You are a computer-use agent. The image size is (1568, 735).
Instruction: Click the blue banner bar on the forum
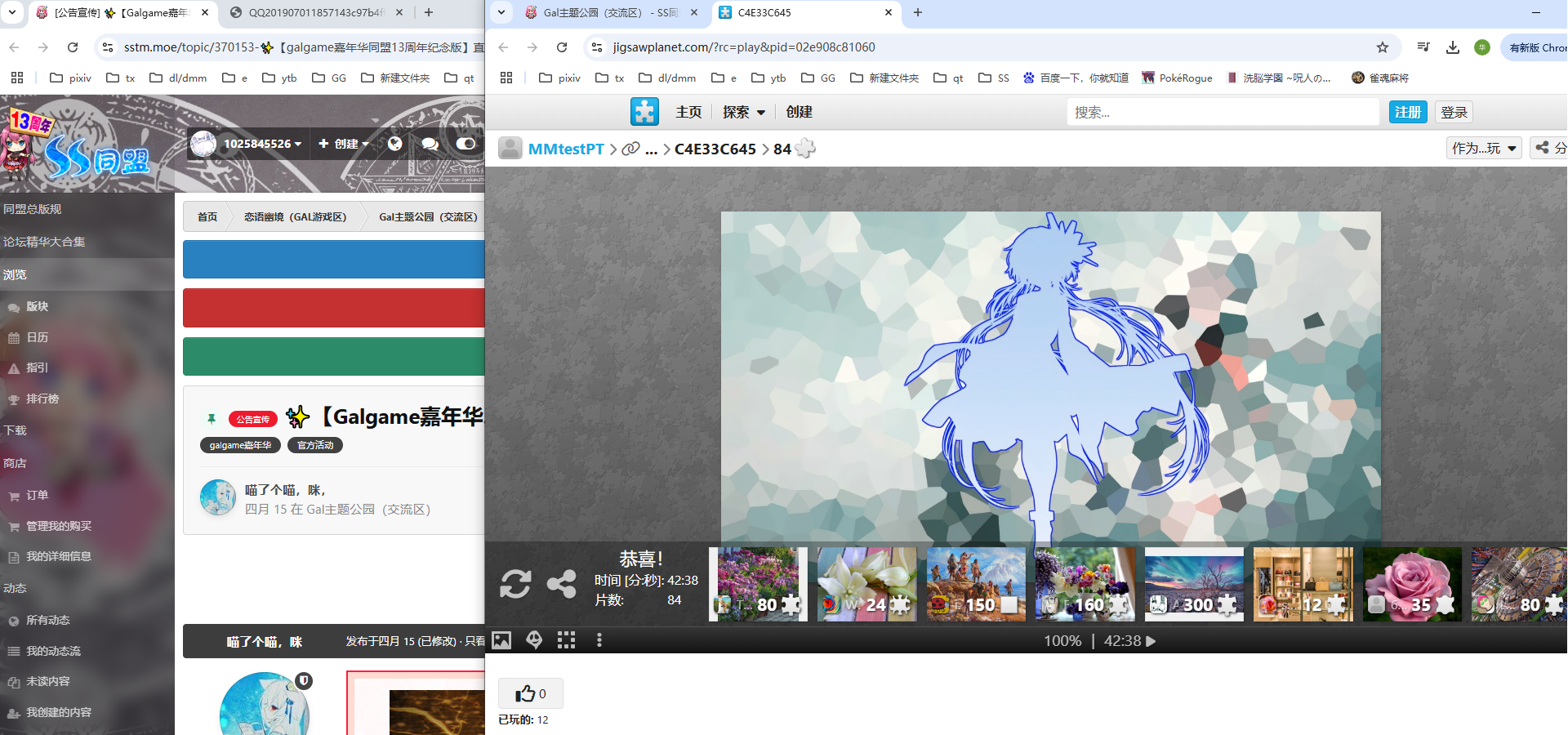334,259
